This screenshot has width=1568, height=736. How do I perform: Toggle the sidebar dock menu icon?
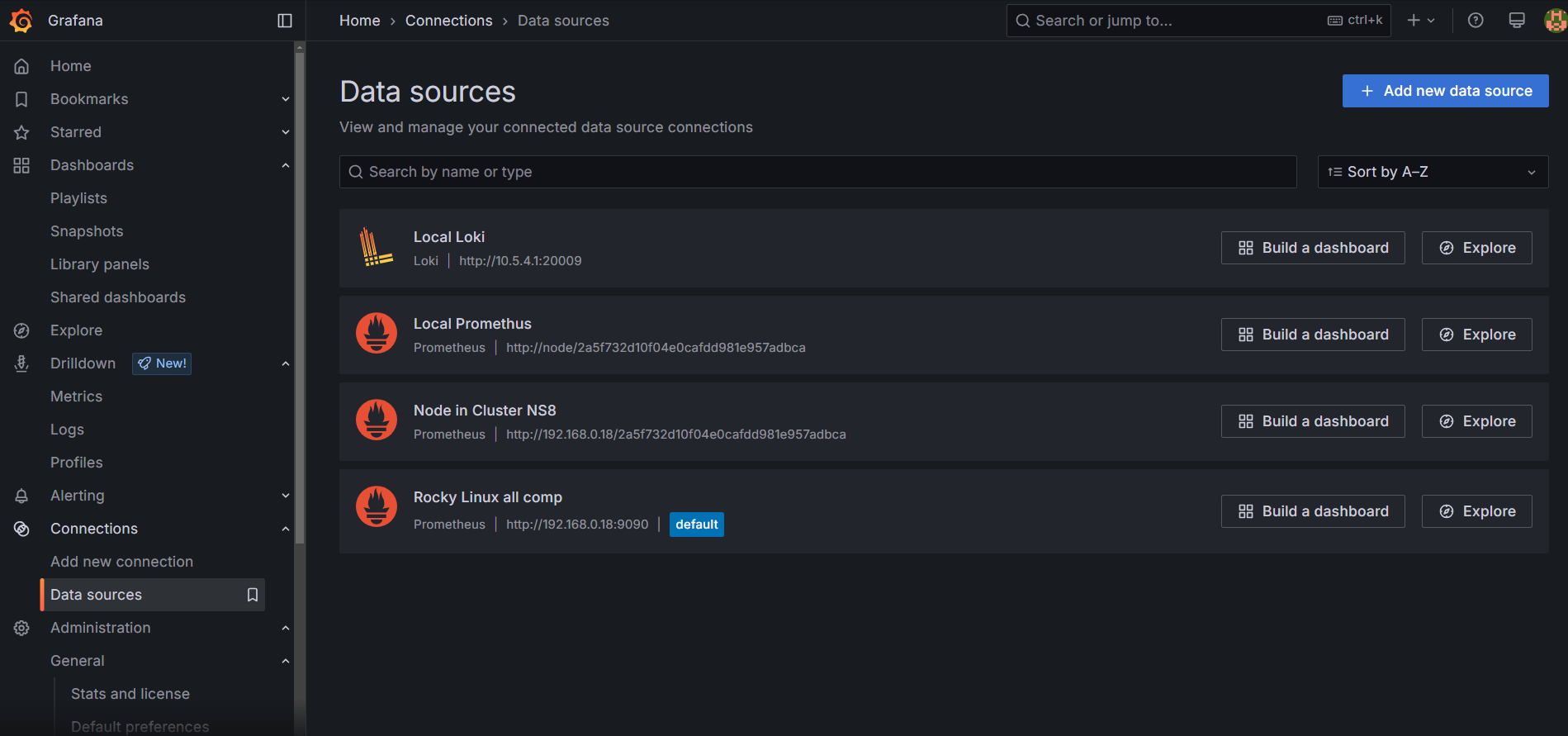[x=285, y=21]
